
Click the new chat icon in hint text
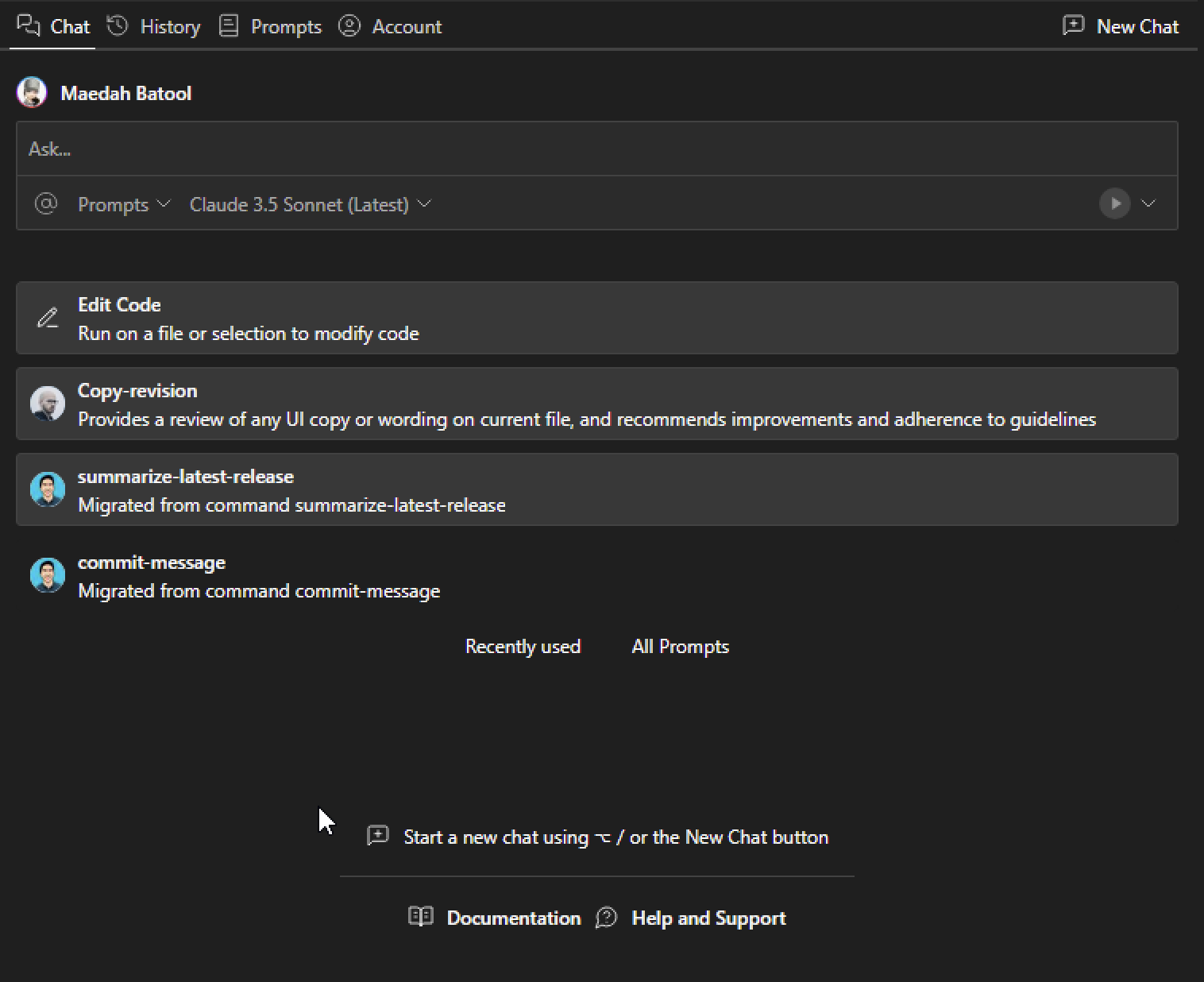click(378, 836)
